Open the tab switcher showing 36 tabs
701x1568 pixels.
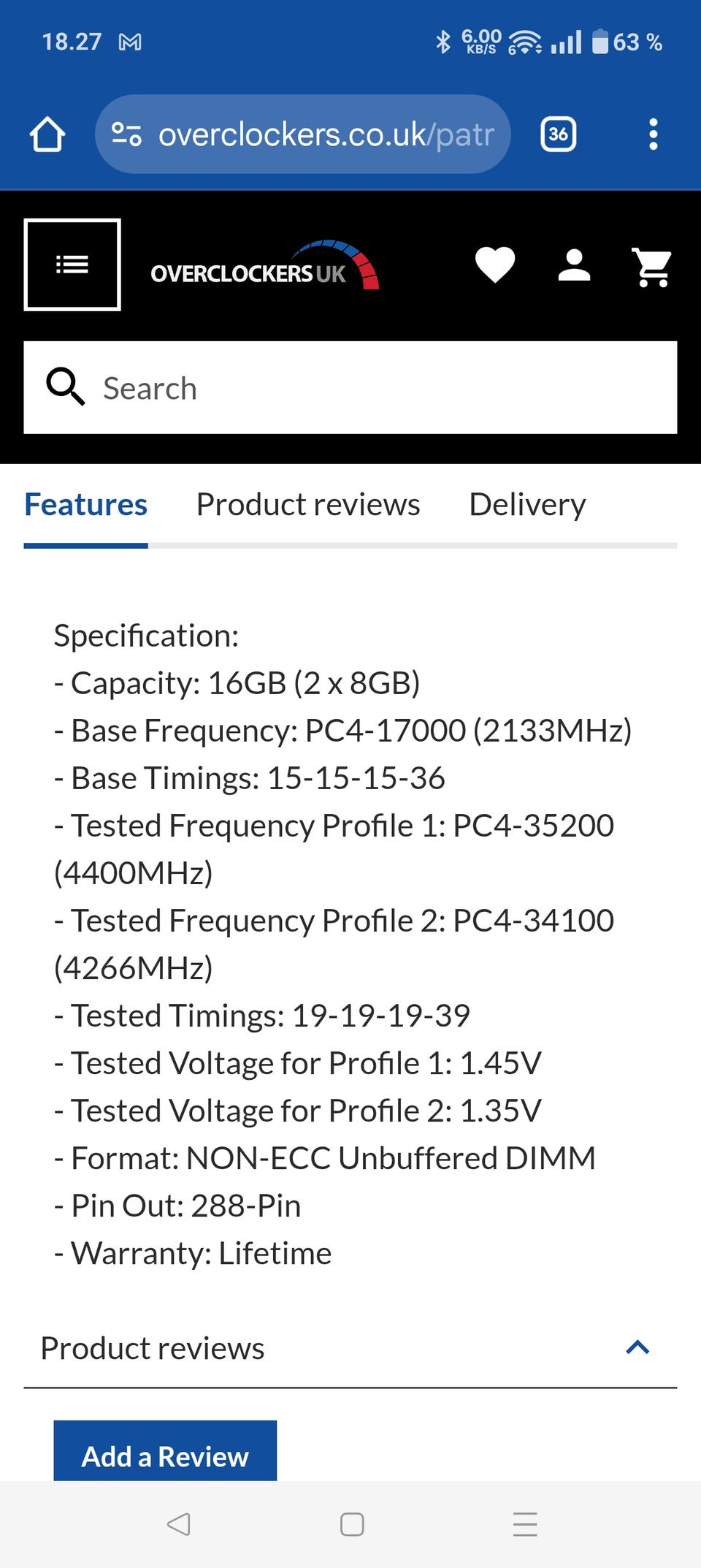point(558,134)
